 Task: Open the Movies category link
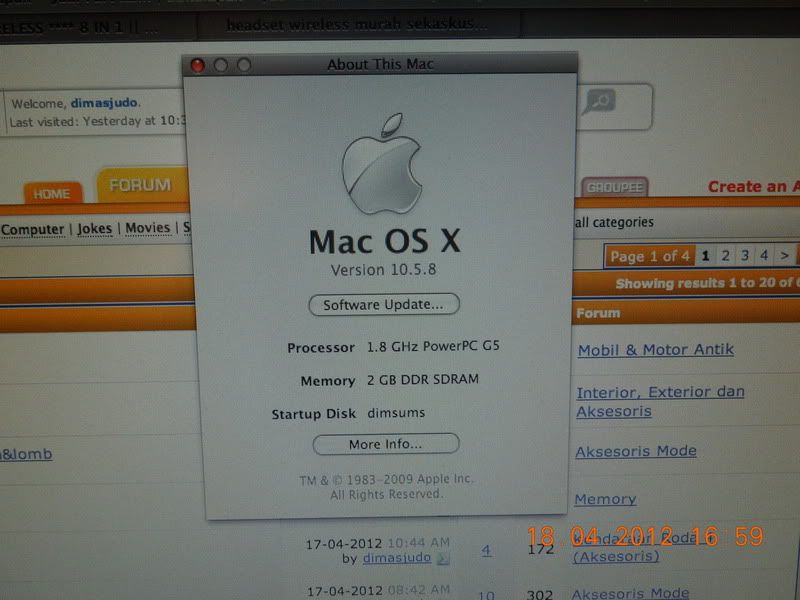147,227
